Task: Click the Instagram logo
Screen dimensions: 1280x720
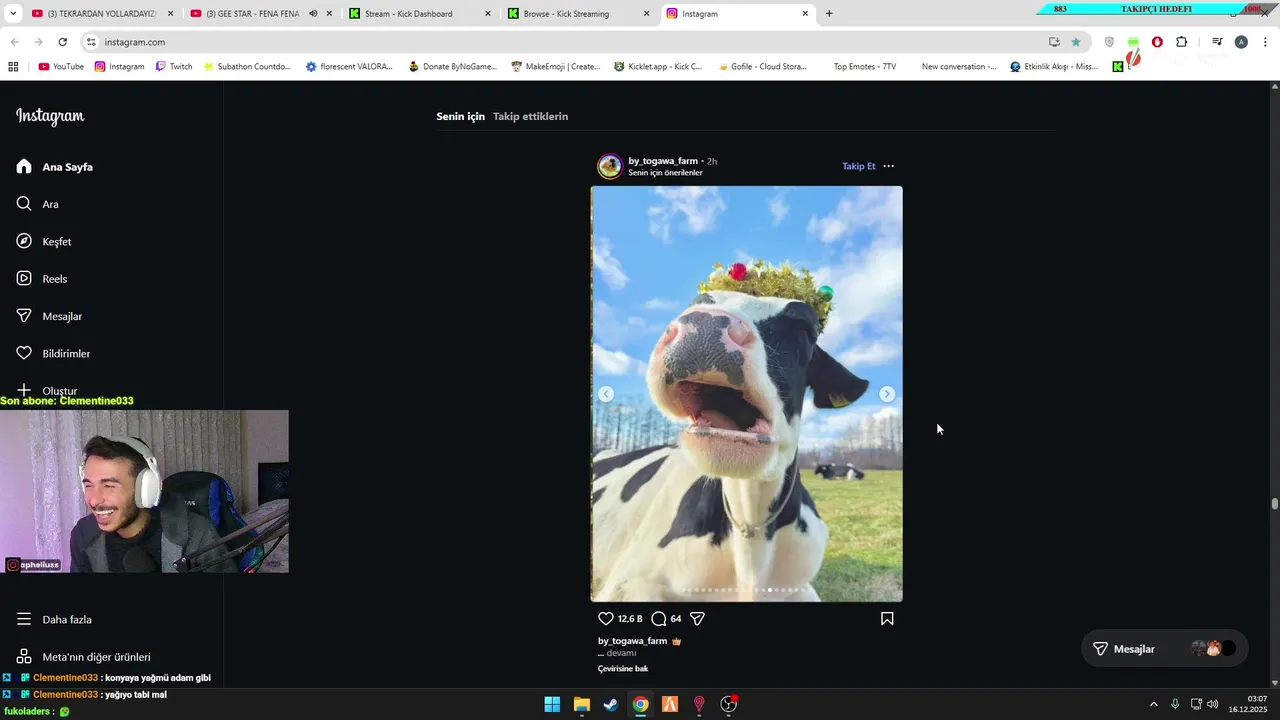Action: coord(50,117)
